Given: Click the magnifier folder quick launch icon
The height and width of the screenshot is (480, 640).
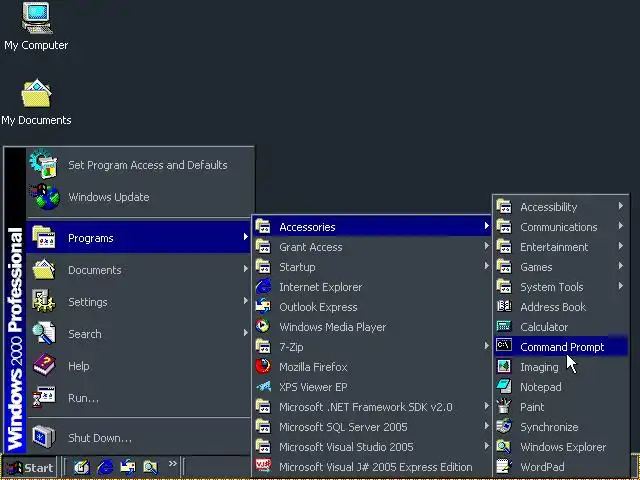Looking at the screenshot, I should coord(151,467).
